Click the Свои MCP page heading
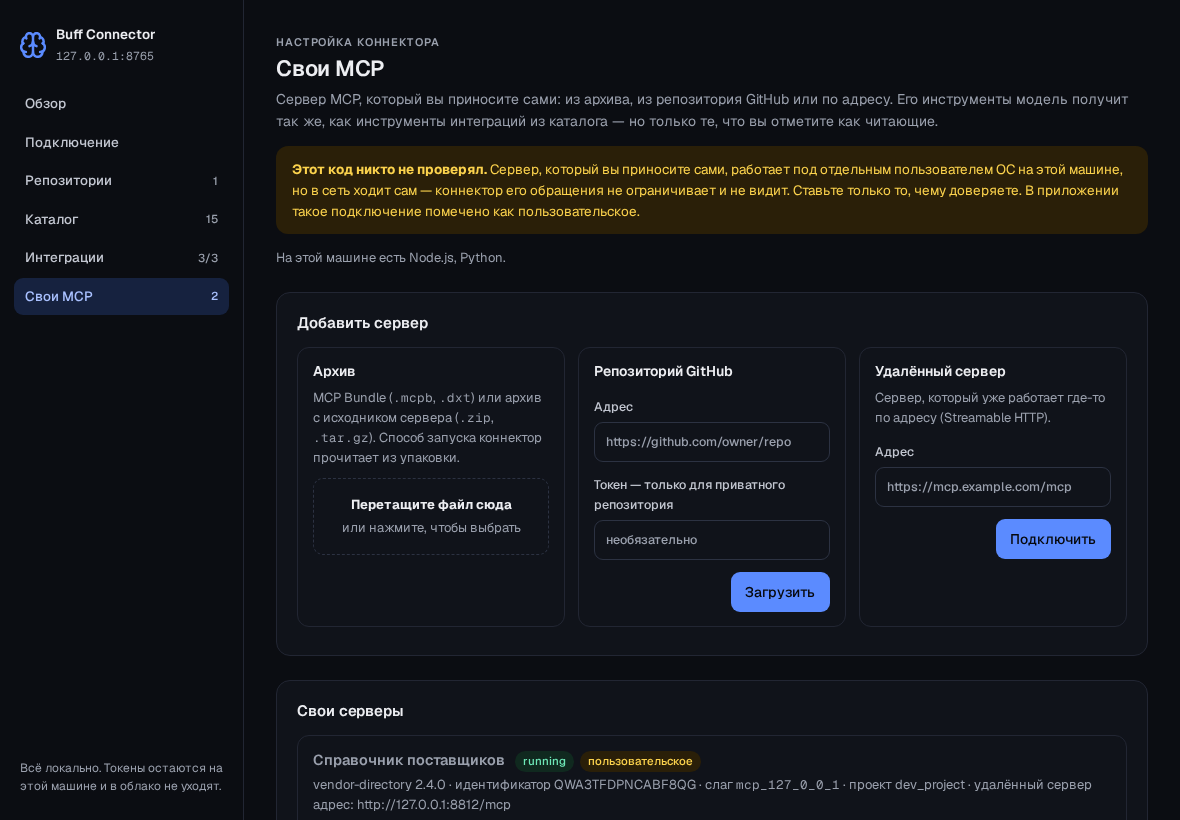This screenshot has width=1180, height=820. (x=330, y=68)
